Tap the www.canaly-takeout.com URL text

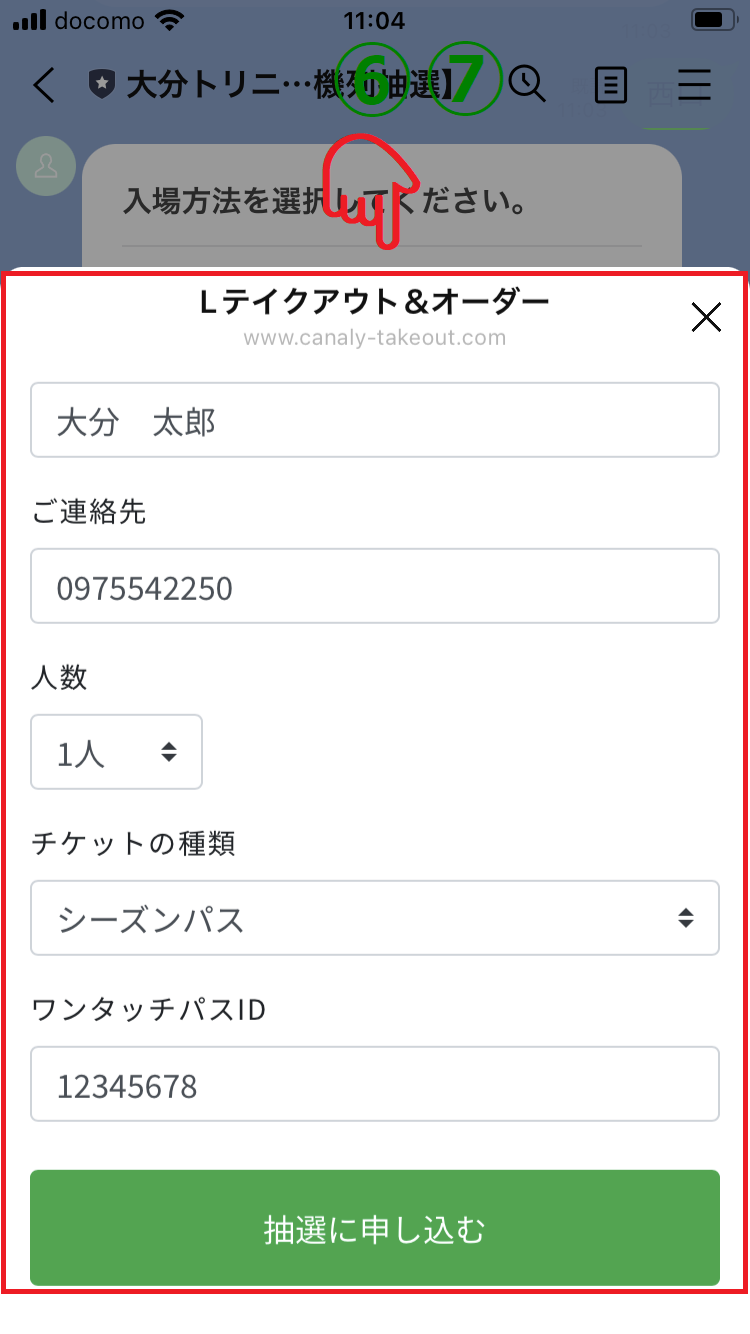coord(375,338)
